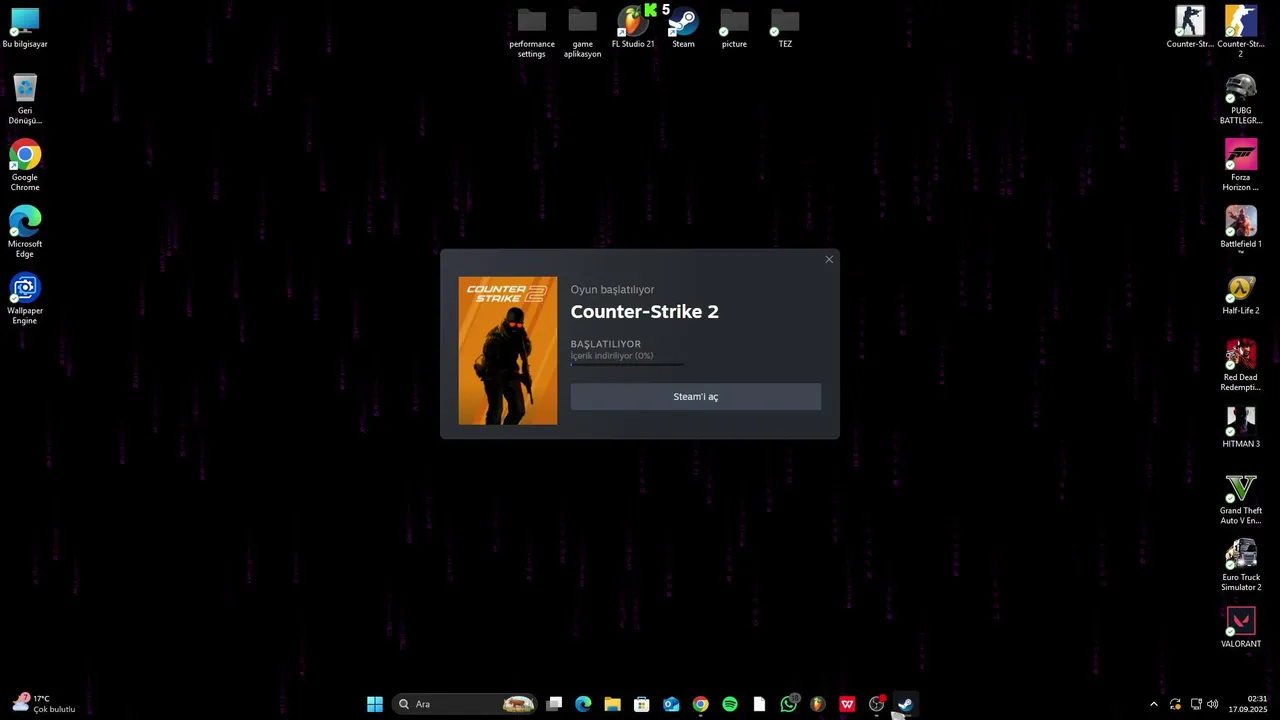The height and width of the screenshot is (720, 1280).
Task: Select the Counter-Strike 1.6 soldier desktop shortcut
Action: (x=1190, y=28)
